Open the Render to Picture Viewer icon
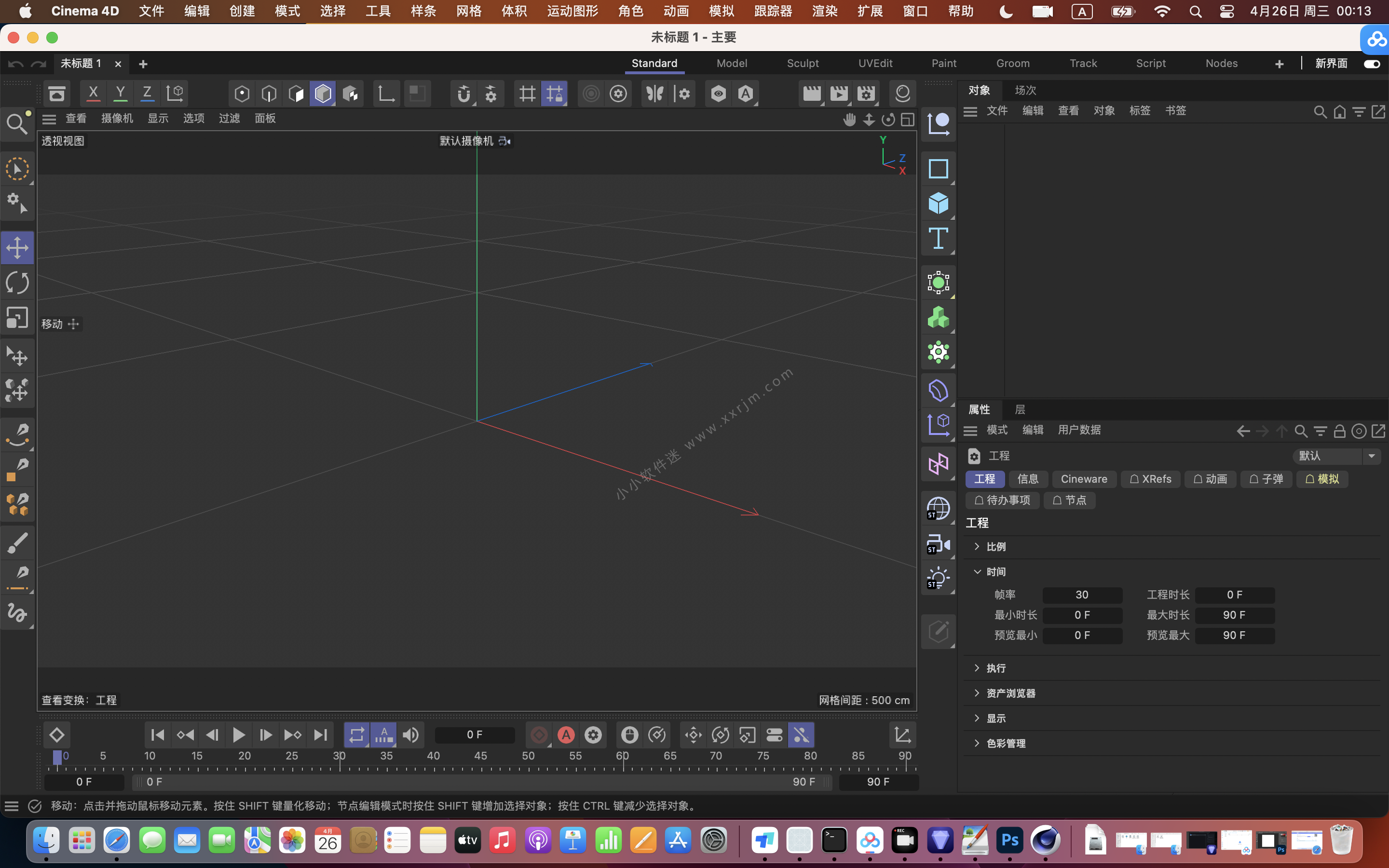1389x868 pixels. (x=839, y=94)
